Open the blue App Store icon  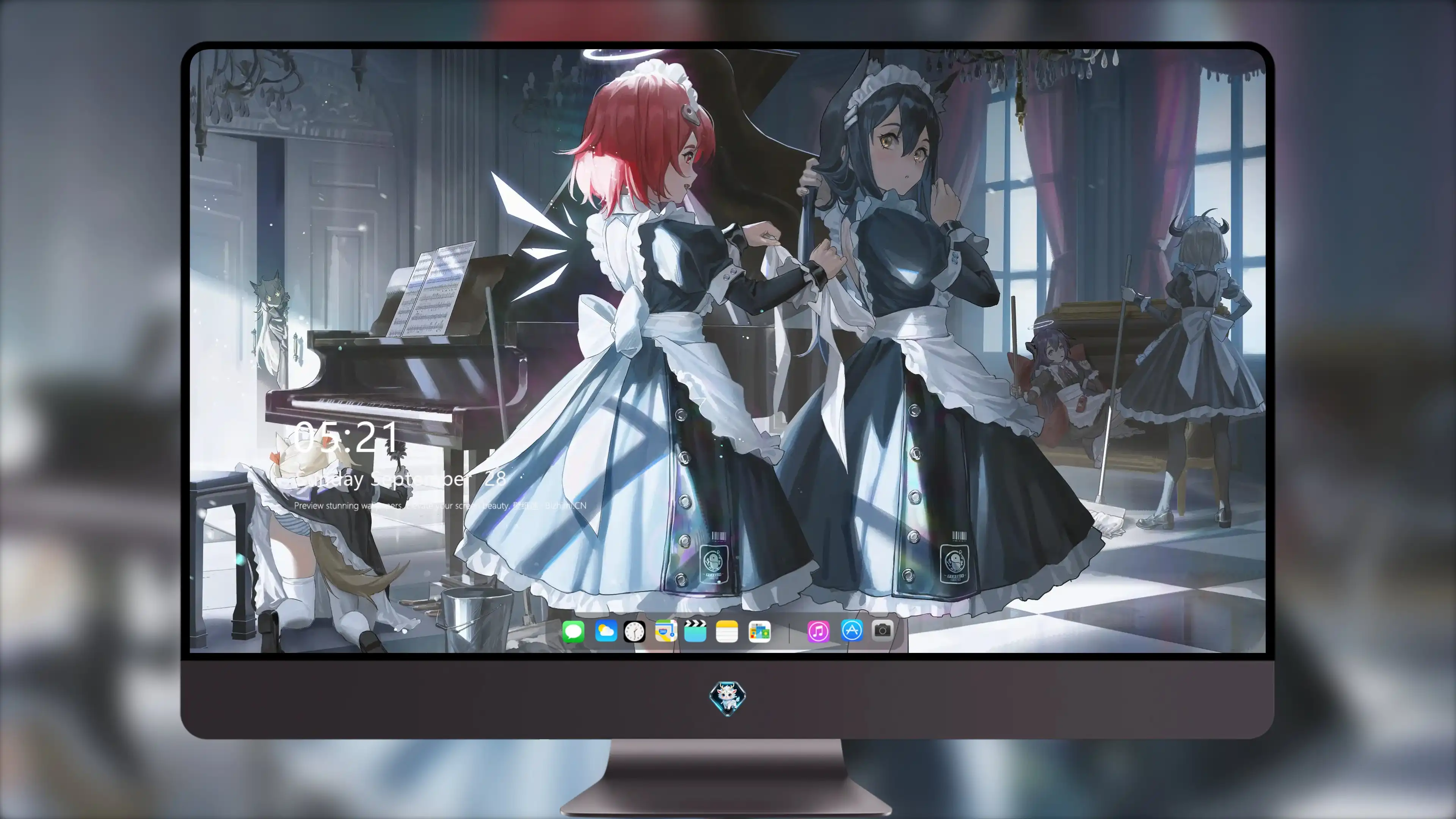click(x=852, y=630)
